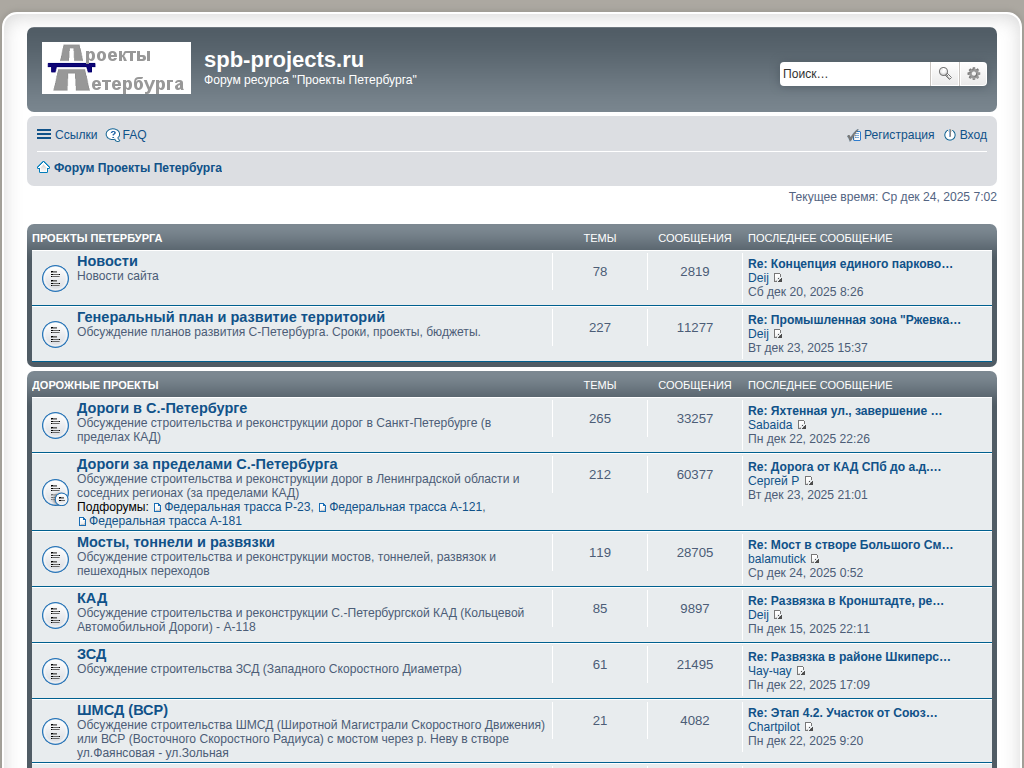
Task: Open ЗСД forum section
Action: click(91, 654)
